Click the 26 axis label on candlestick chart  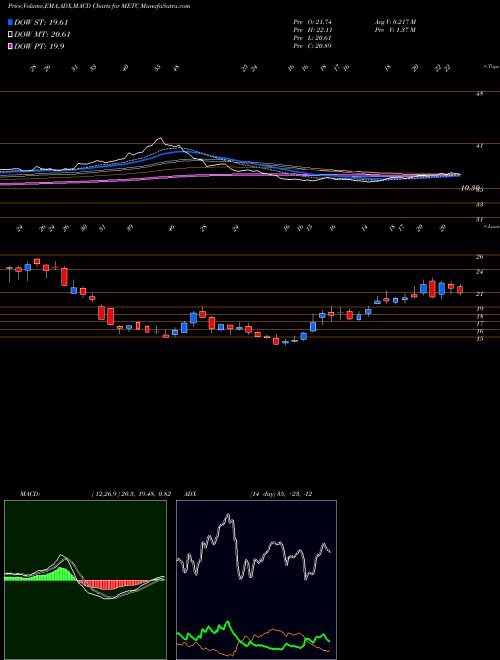point(479,257)
